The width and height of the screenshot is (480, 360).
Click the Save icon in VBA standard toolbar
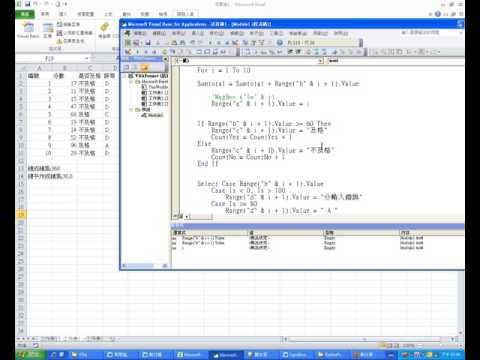click(x=148, y=42)
